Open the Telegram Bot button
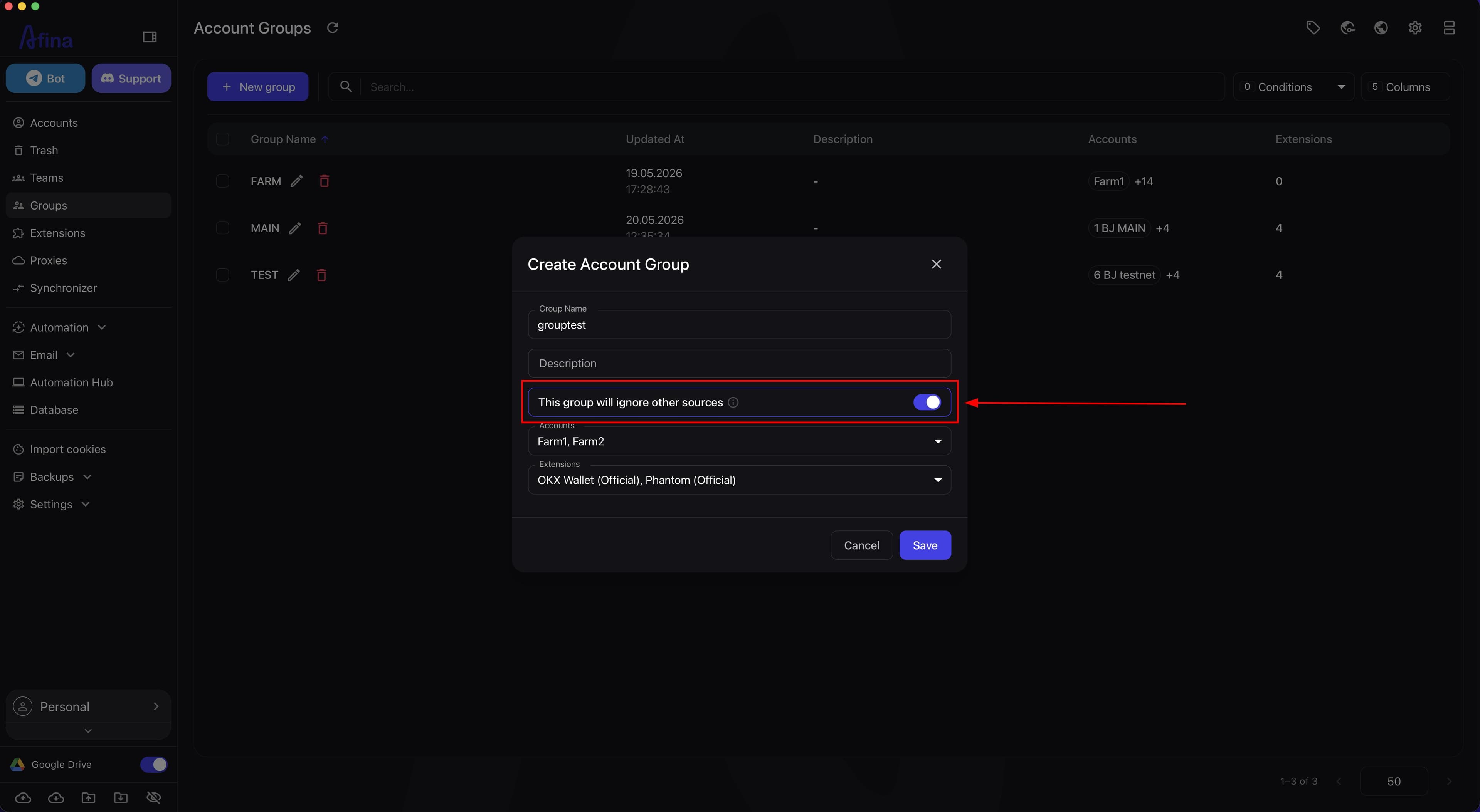This screenshot has height=812, width=1480. click(x=45, y=78)
